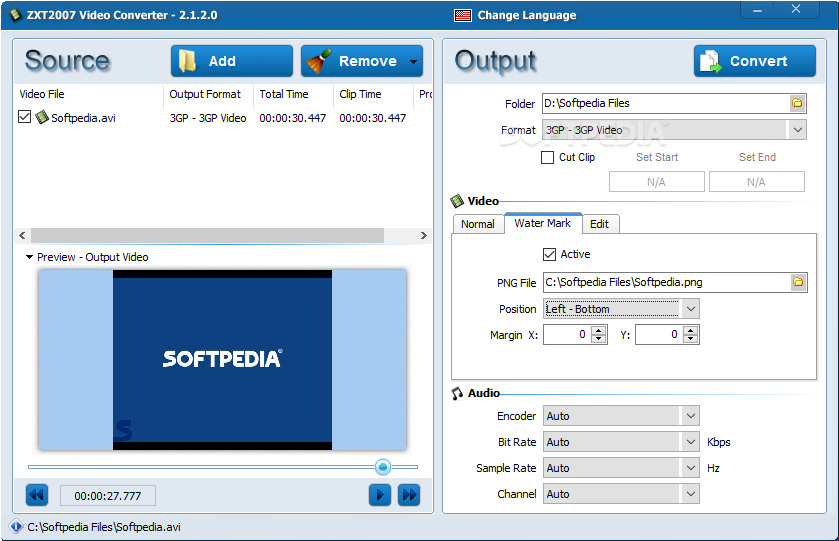Uncheck the Active watermark checkbox
The height and width of the screenshot is (541, 839).
click(x=550, y=254)
